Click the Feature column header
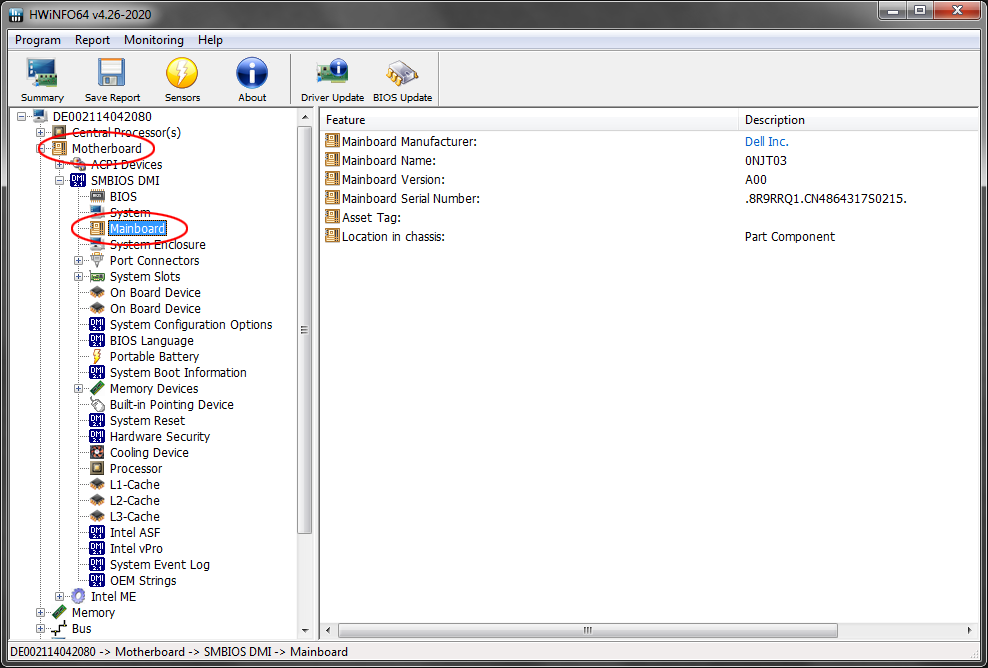The image size is (988, 668). tap(529, 120)
